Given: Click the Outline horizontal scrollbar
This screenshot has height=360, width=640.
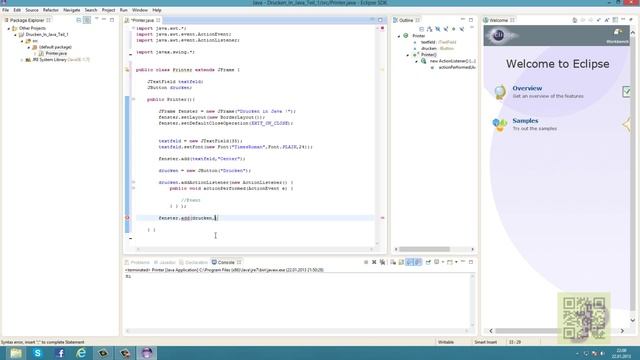Looking at the screenshot, I should tap(424, 249).
